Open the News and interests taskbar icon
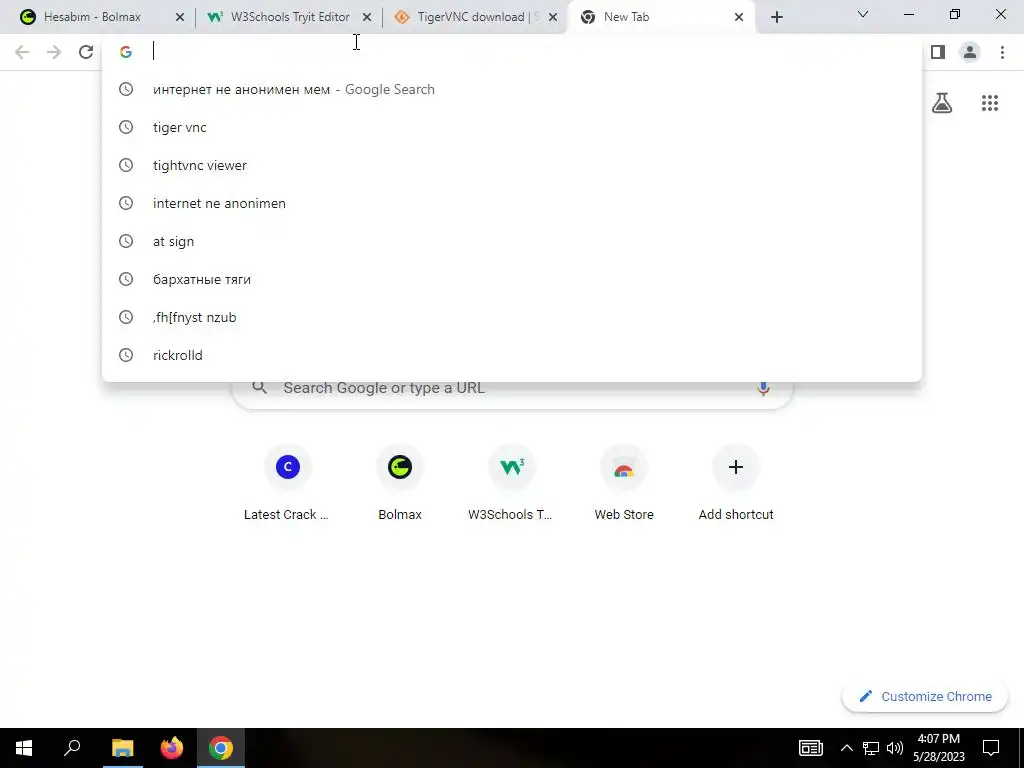The image size is (1024, 768). [x=810, y=748]
